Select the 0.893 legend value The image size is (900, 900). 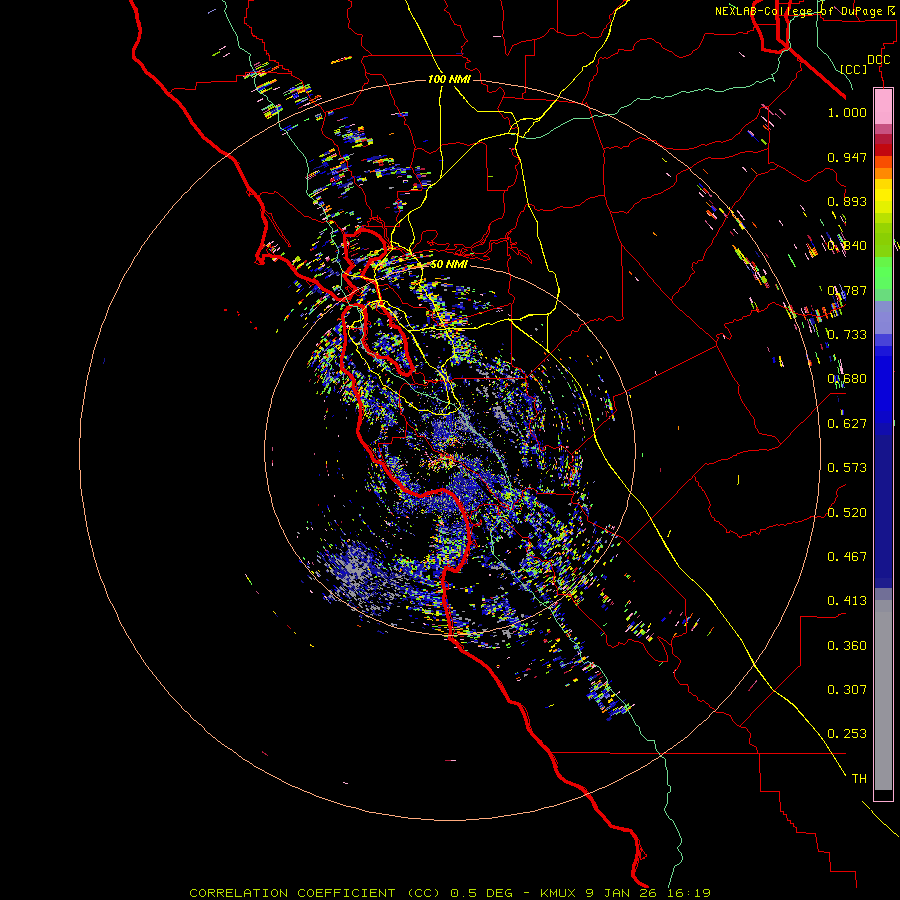(x=847, y=201)
